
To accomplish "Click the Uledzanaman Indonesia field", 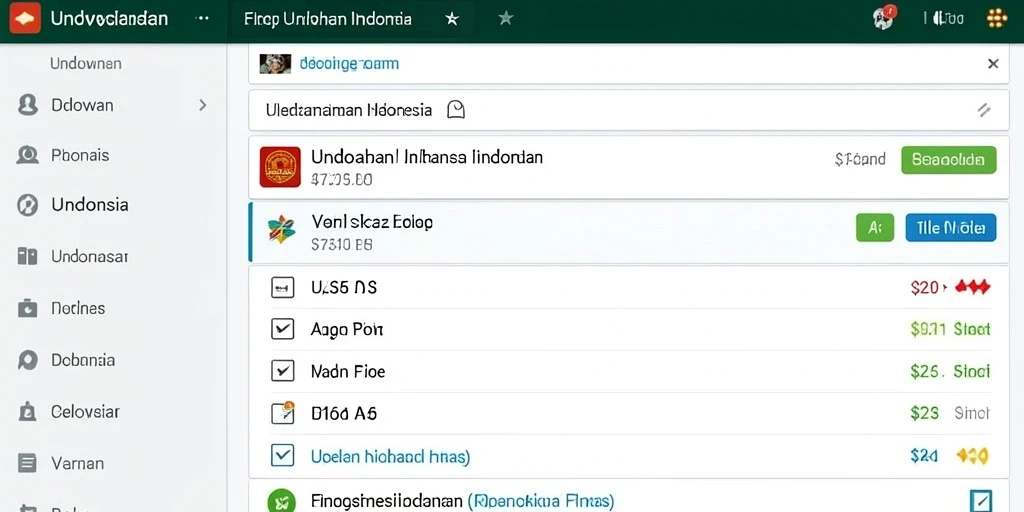I will point(629,110).
